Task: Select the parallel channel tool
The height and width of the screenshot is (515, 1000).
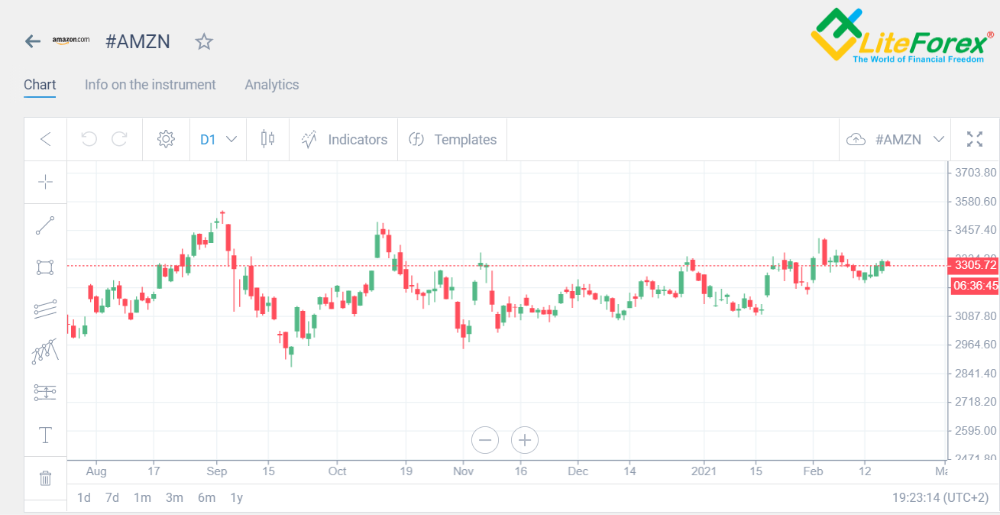Action: (x=45, y=309)
